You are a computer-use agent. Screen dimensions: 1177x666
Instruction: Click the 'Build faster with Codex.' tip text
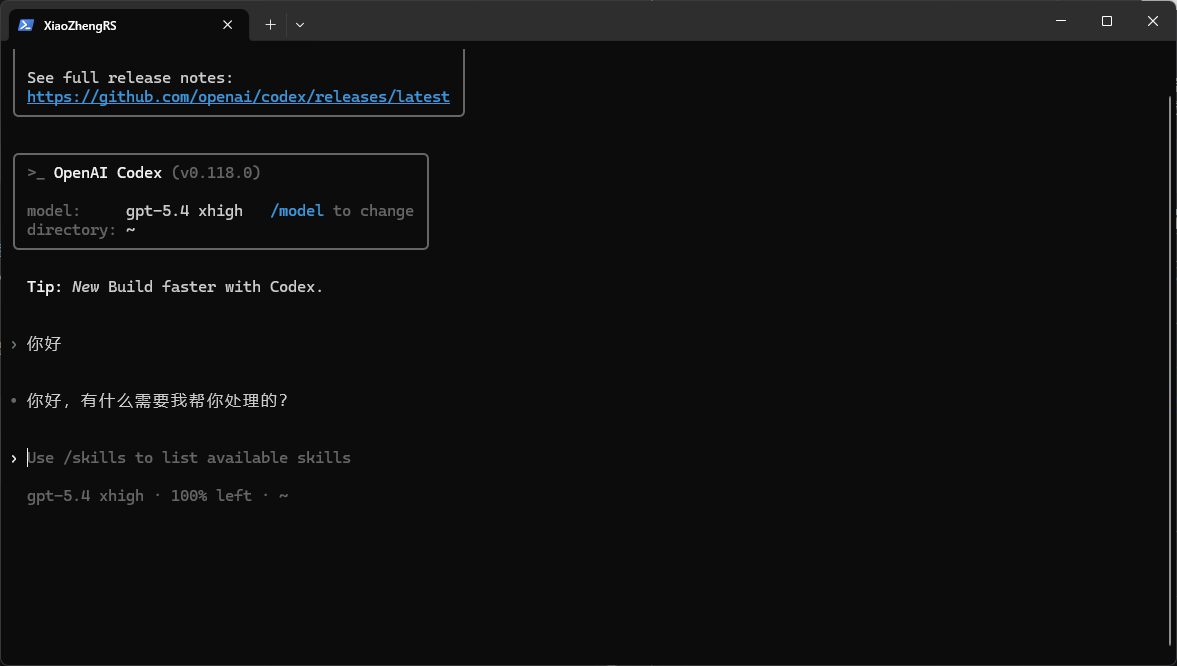point(215,287)
